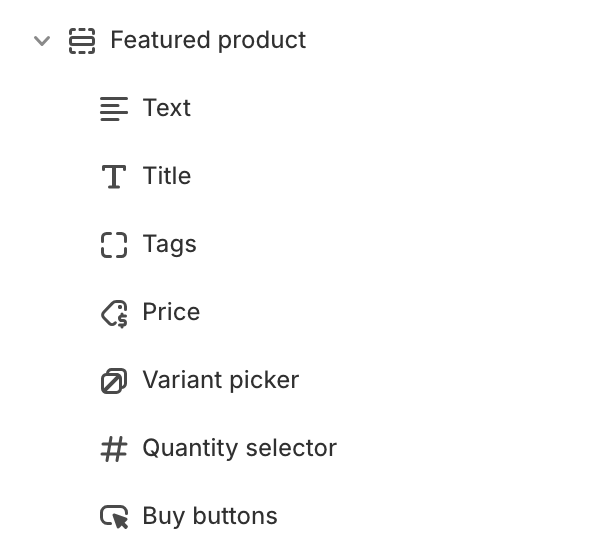Click the word 'picker' in Variant picker
Viewport: 596px width, 560px height.
pos(265,380)
